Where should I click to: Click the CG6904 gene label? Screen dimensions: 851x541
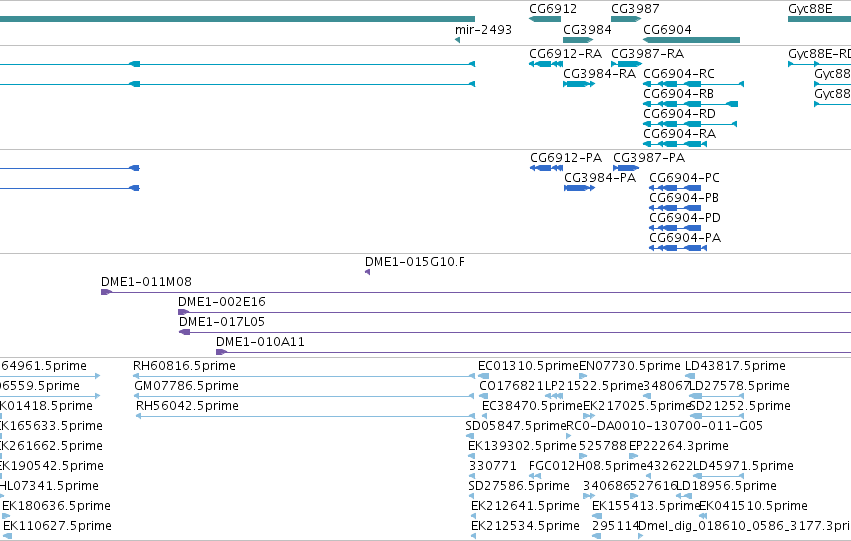[x=667, y=30]
